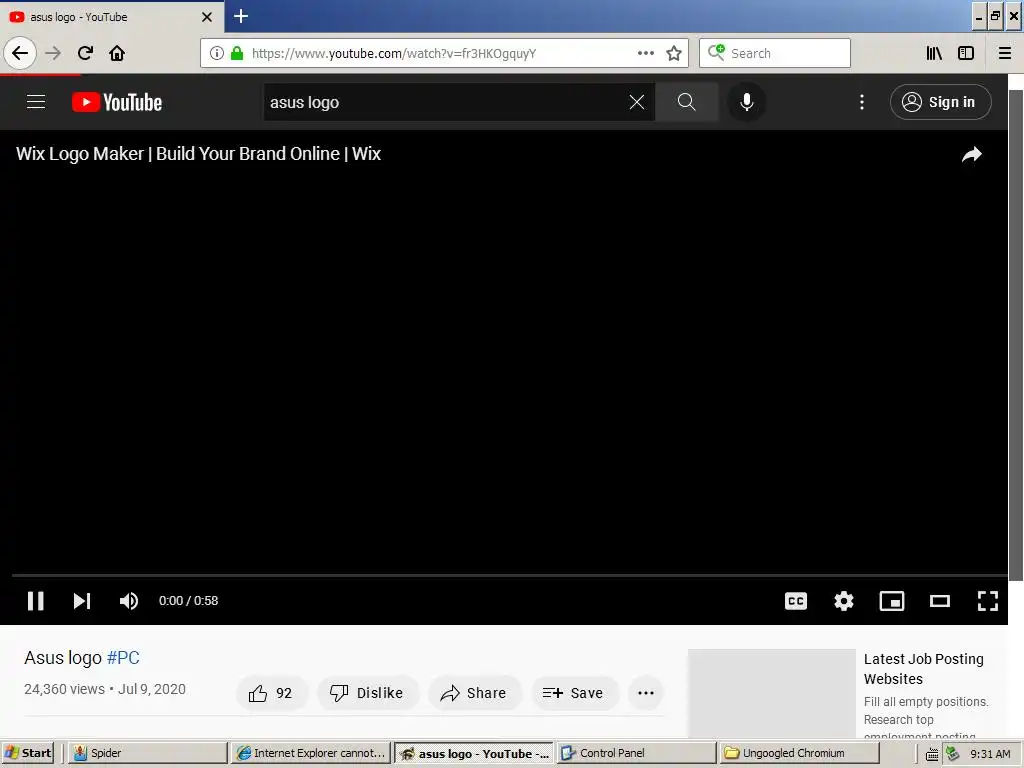Screen dimensions: 1024x768
Task: Switch to Spider in the taskbar
Action: (148, 753)
